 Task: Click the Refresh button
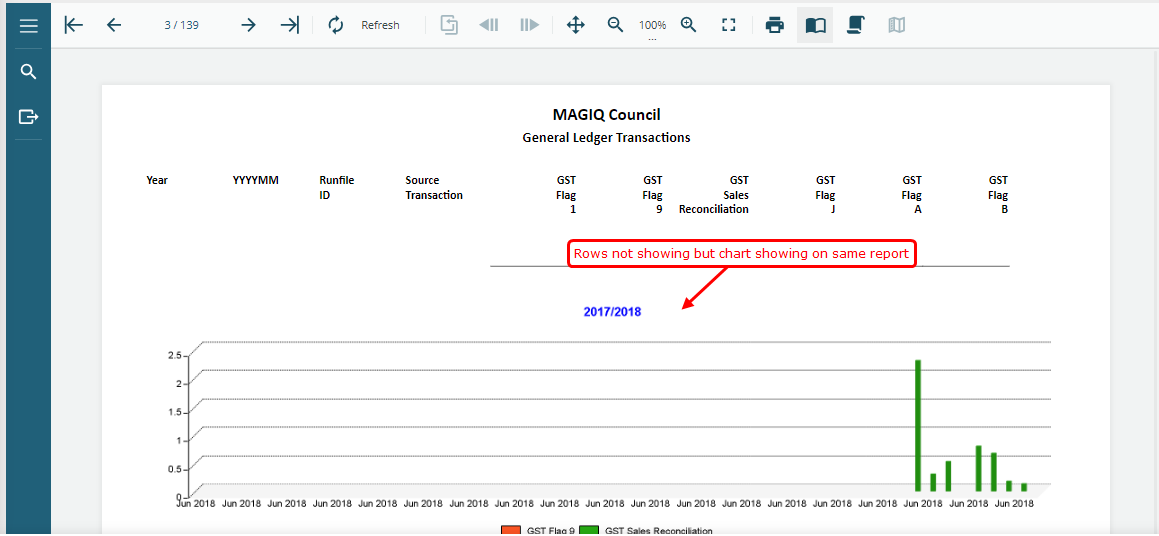[365, 25]
